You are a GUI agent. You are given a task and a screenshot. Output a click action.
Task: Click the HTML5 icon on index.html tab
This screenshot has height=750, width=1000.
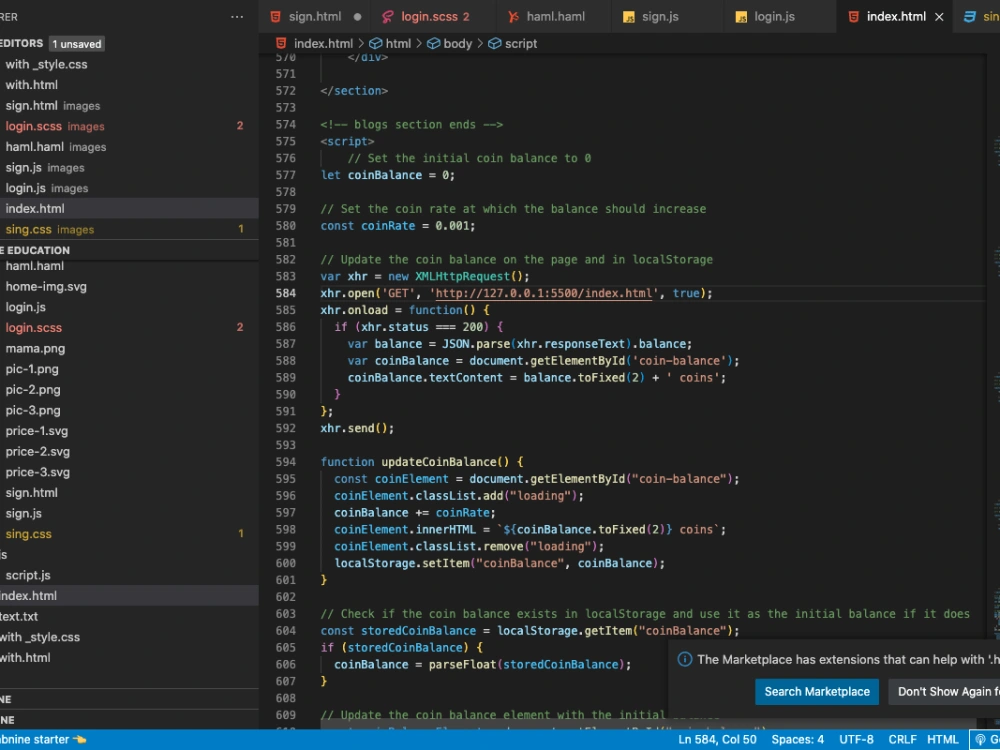tap(853, 17)
